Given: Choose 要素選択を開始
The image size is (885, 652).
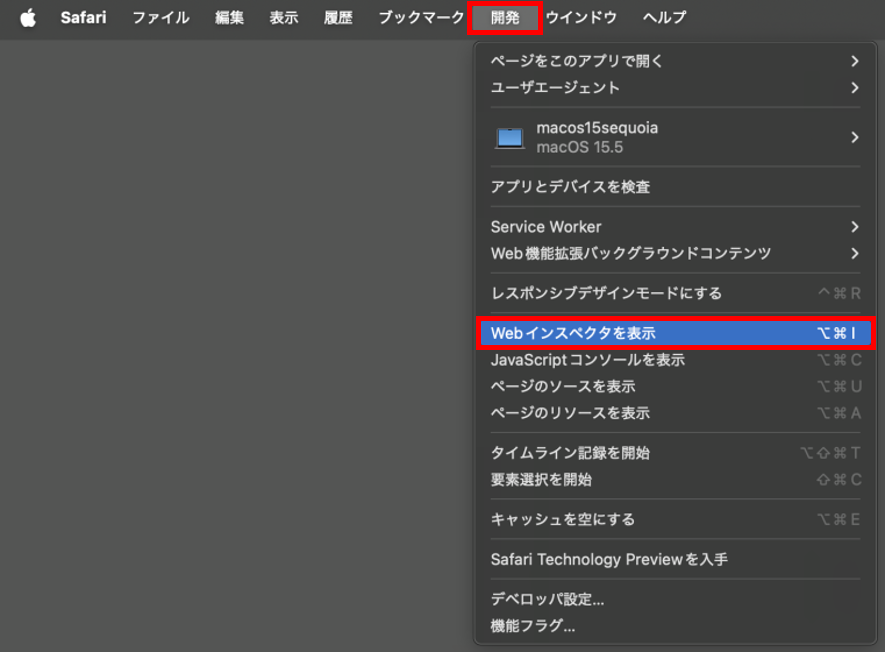Looking at the screenshot, I should [675, 479].
